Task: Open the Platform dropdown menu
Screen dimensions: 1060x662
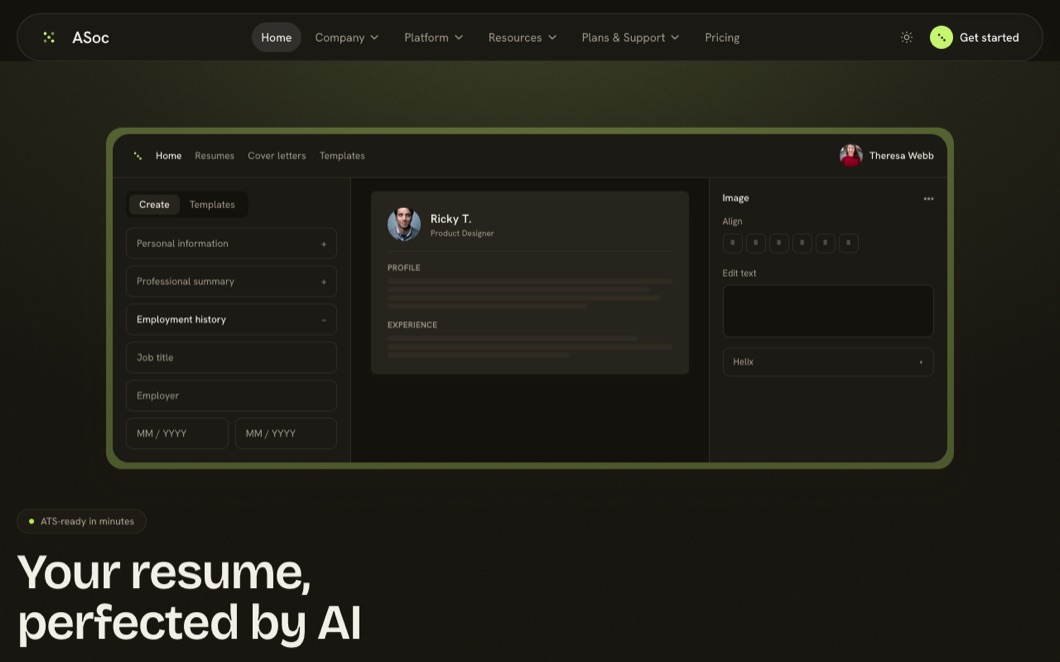Action: pos(433,37)
